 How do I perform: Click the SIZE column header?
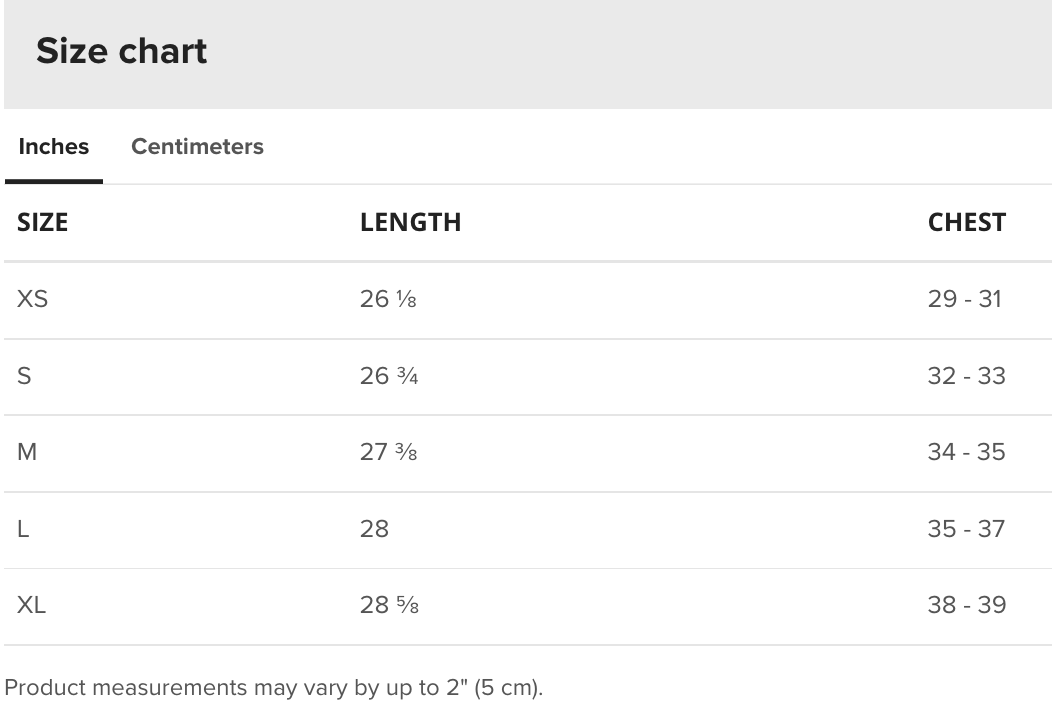[42, 222]
